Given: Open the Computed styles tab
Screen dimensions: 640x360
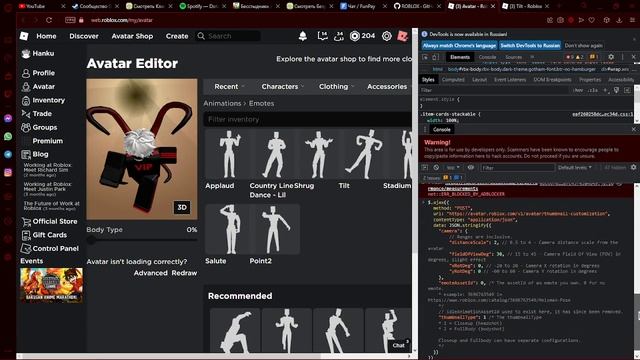Looking at the screenshot, I should coord(453,80).
